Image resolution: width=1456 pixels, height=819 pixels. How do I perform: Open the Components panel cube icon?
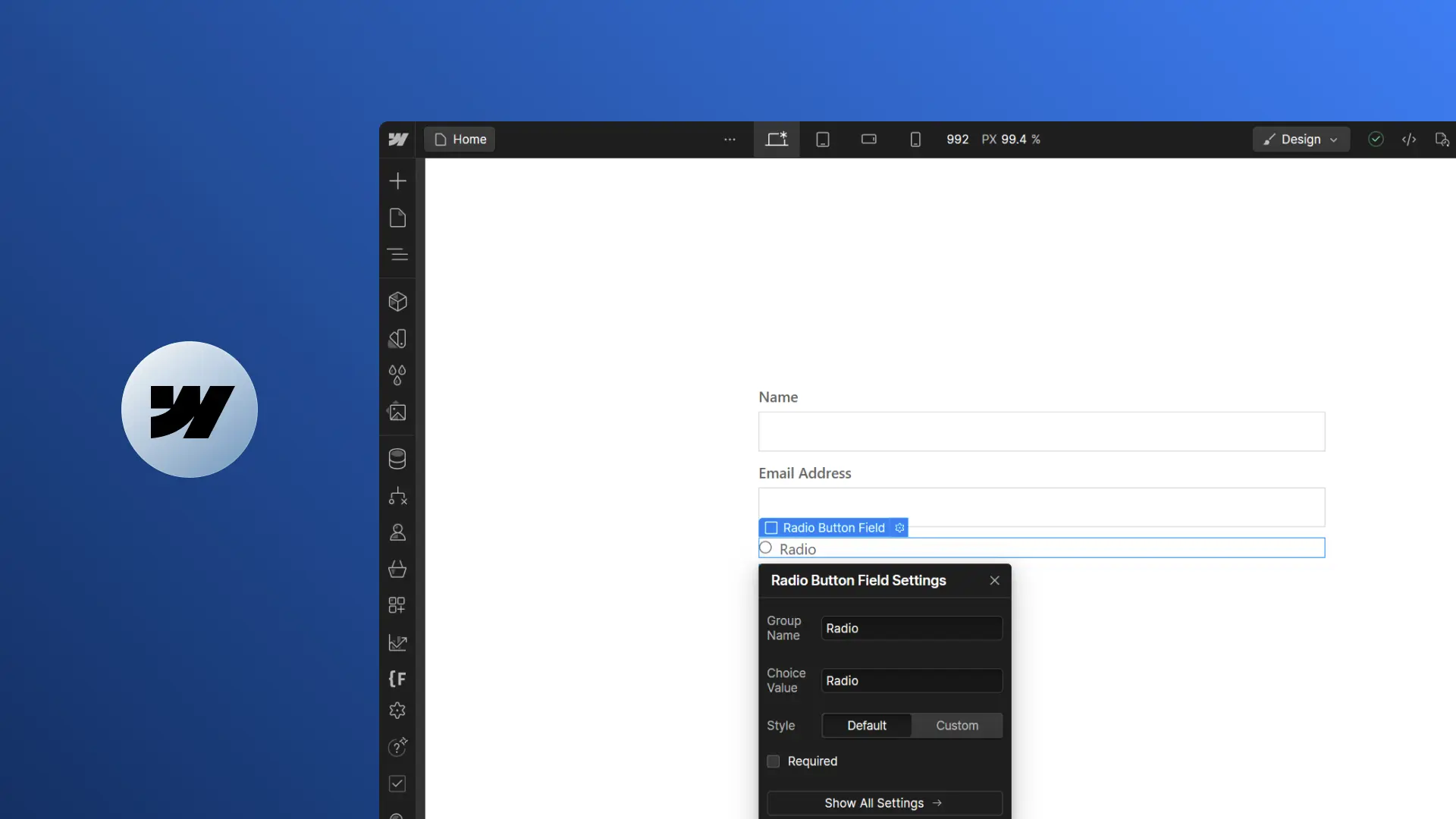point(397,302)
